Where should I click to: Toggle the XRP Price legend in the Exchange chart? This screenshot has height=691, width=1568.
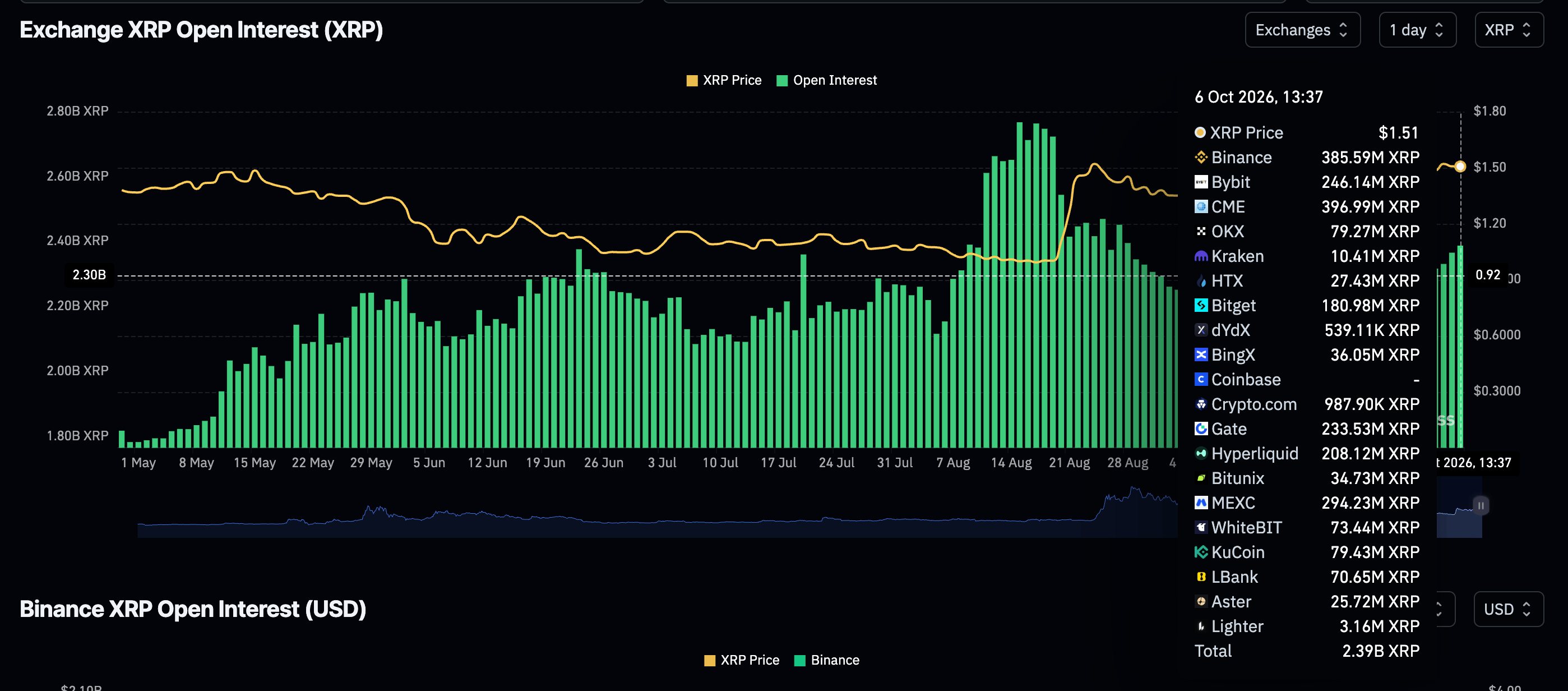(x=724, y=80)
